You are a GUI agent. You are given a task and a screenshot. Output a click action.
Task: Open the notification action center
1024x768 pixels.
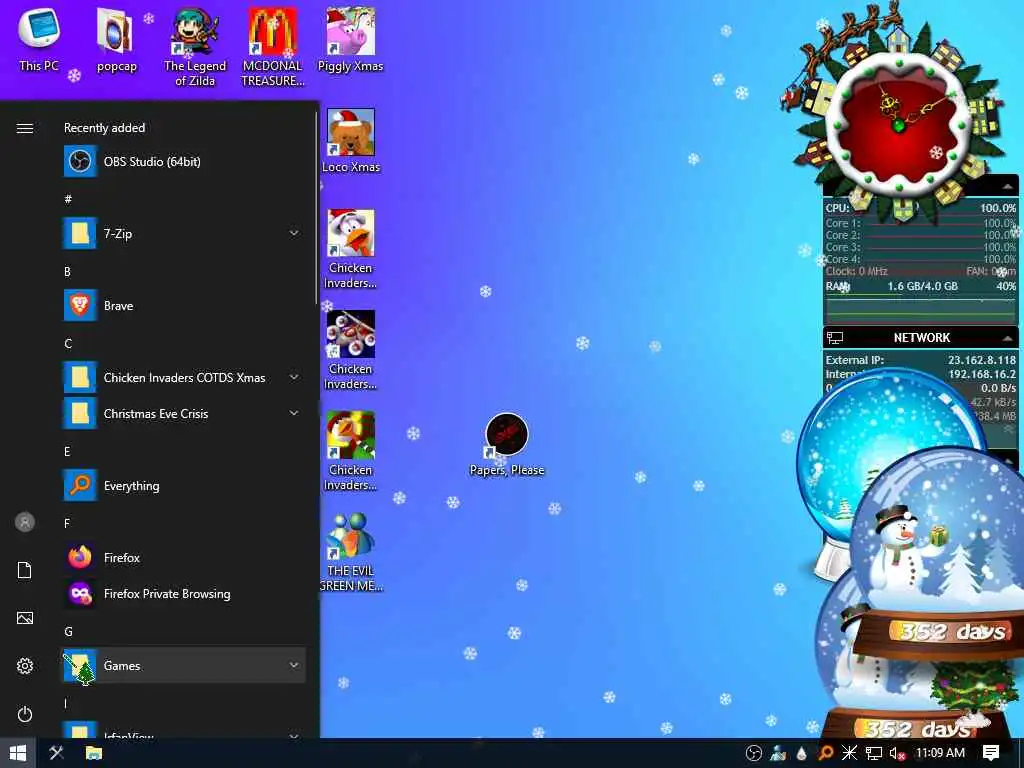click(991, 753)
